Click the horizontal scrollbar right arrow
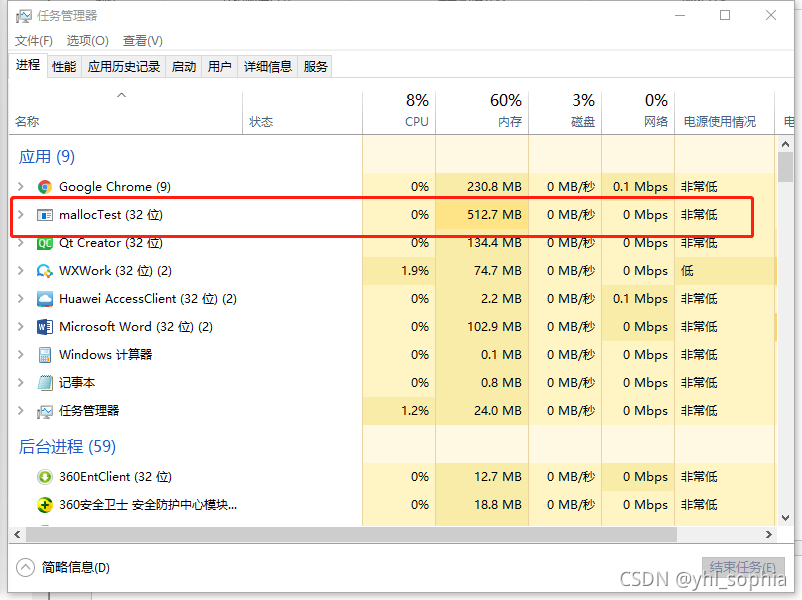The height and width of the screenshot is (600, 802). [x=769, y=535]
